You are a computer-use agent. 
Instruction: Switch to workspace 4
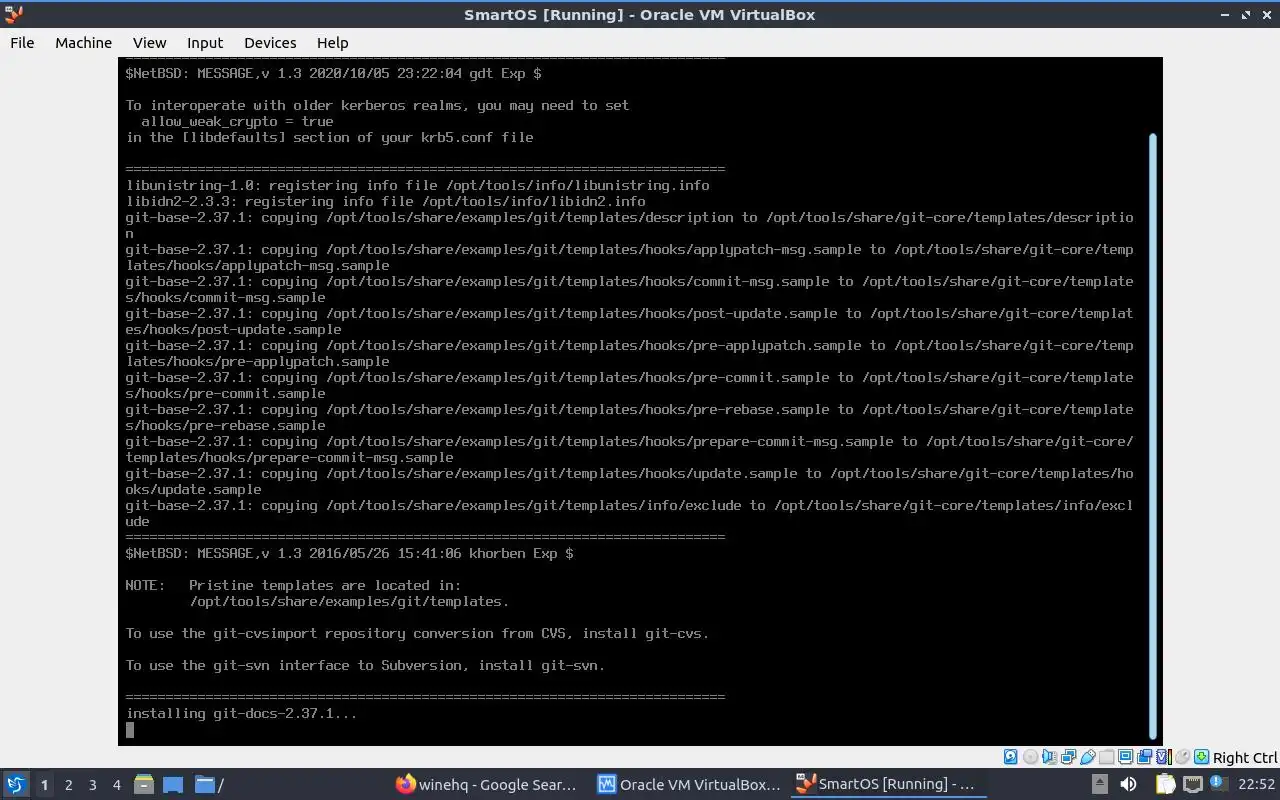pos(116,785)
